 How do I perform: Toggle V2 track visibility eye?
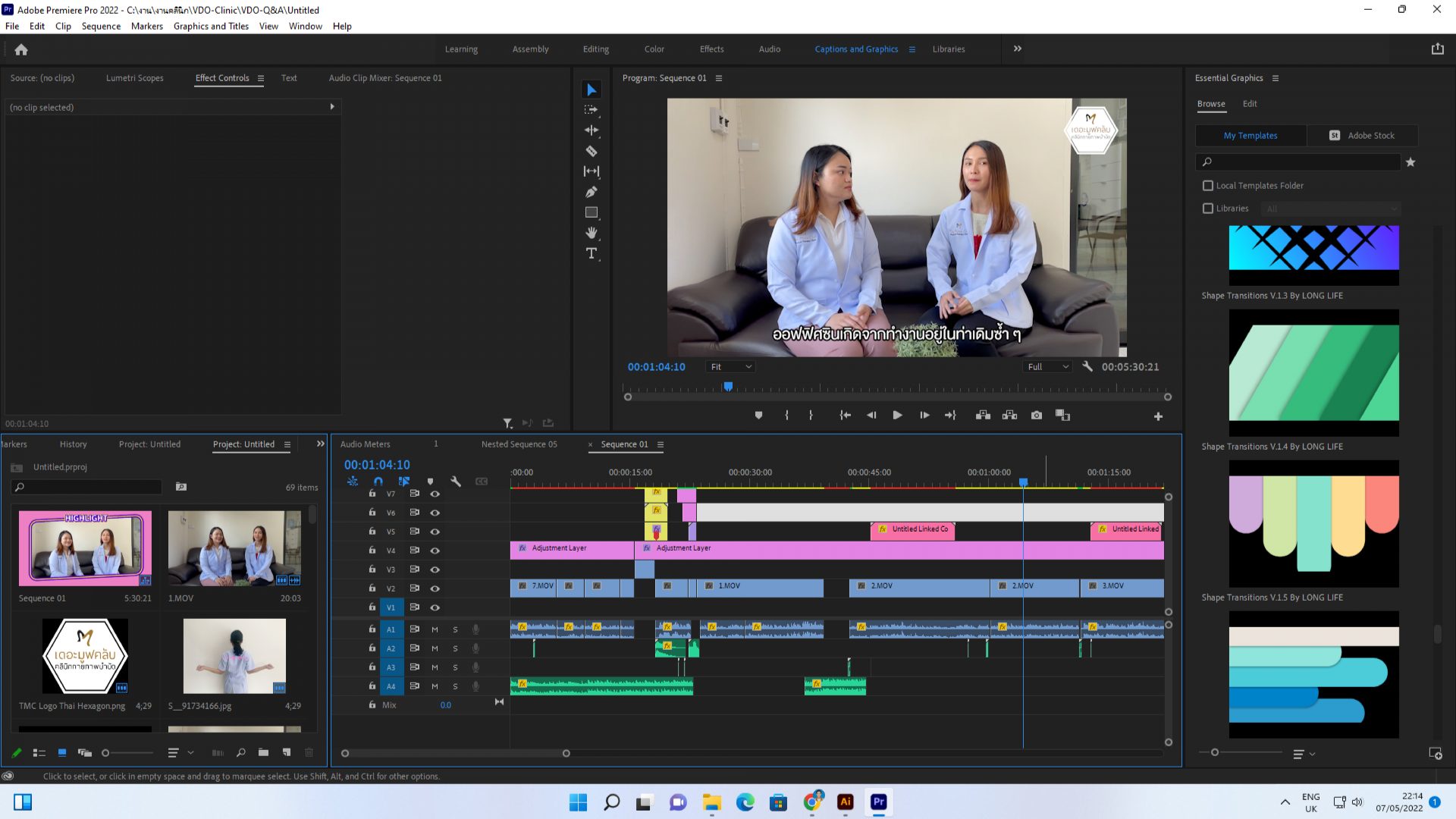[435, 588]
